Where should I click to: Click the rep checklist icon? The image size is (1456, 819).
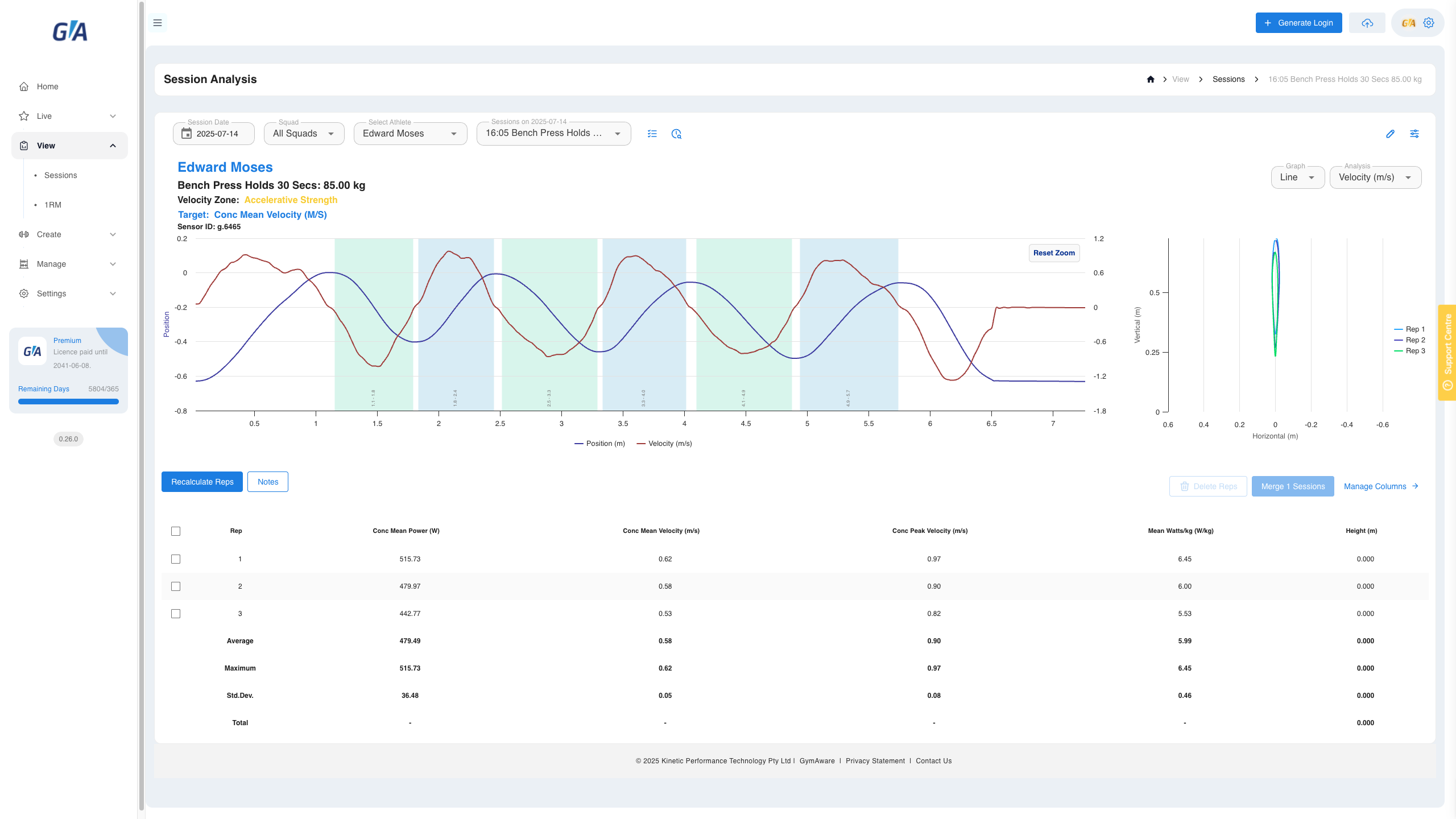pyautogui.click(x=652, y=134)
